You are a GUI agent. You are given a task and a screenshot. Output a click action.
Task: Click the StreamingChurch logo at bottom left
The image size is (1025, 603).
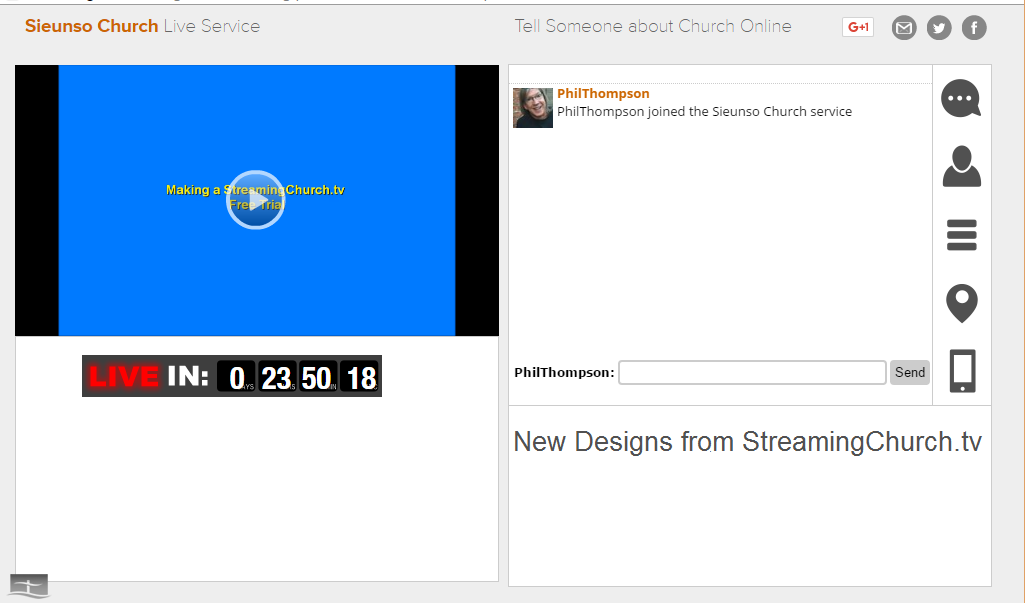(29, 586)
